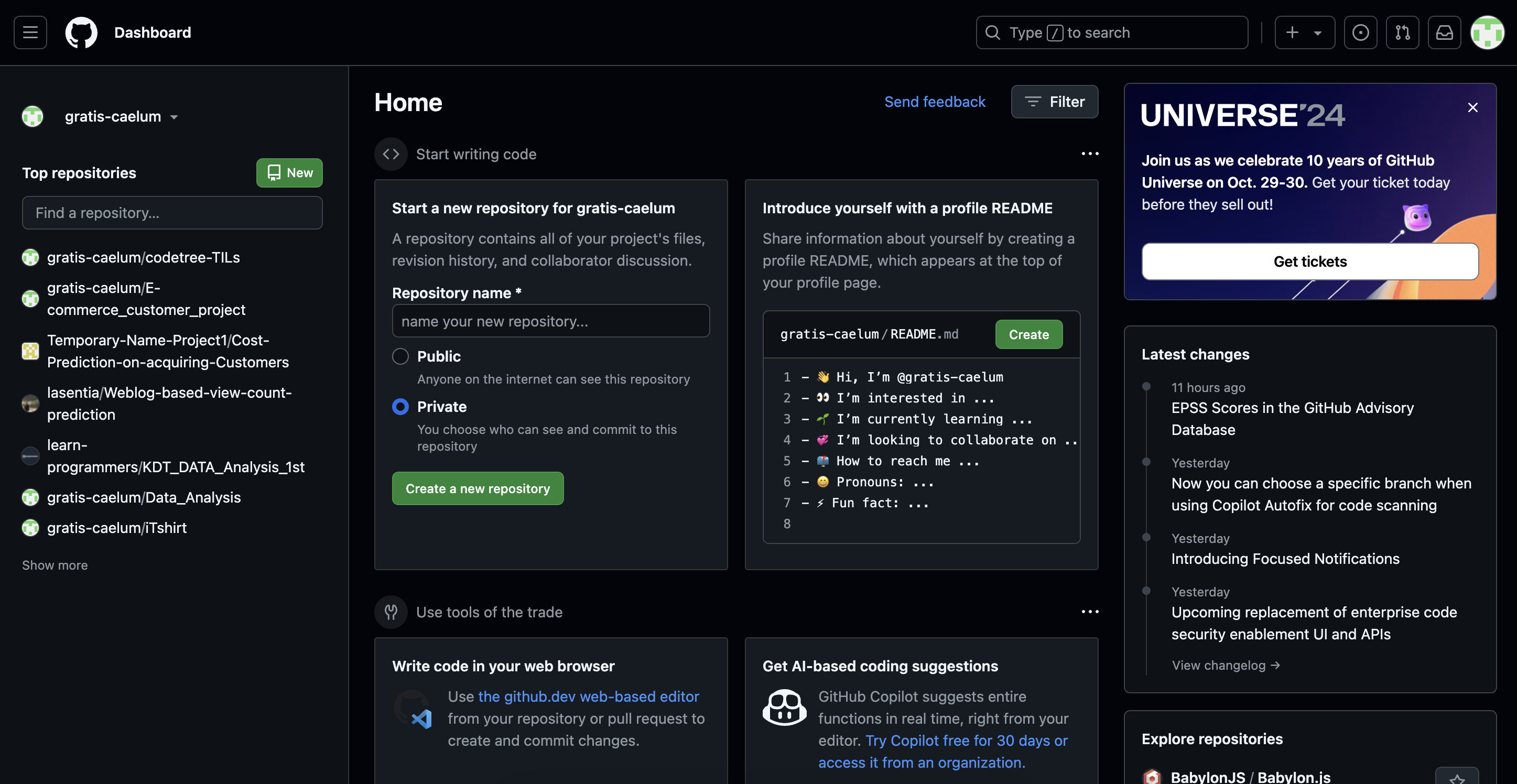Open Start writing code options menu
The height and width of the screenshot is (784, 1517).
1089,154
